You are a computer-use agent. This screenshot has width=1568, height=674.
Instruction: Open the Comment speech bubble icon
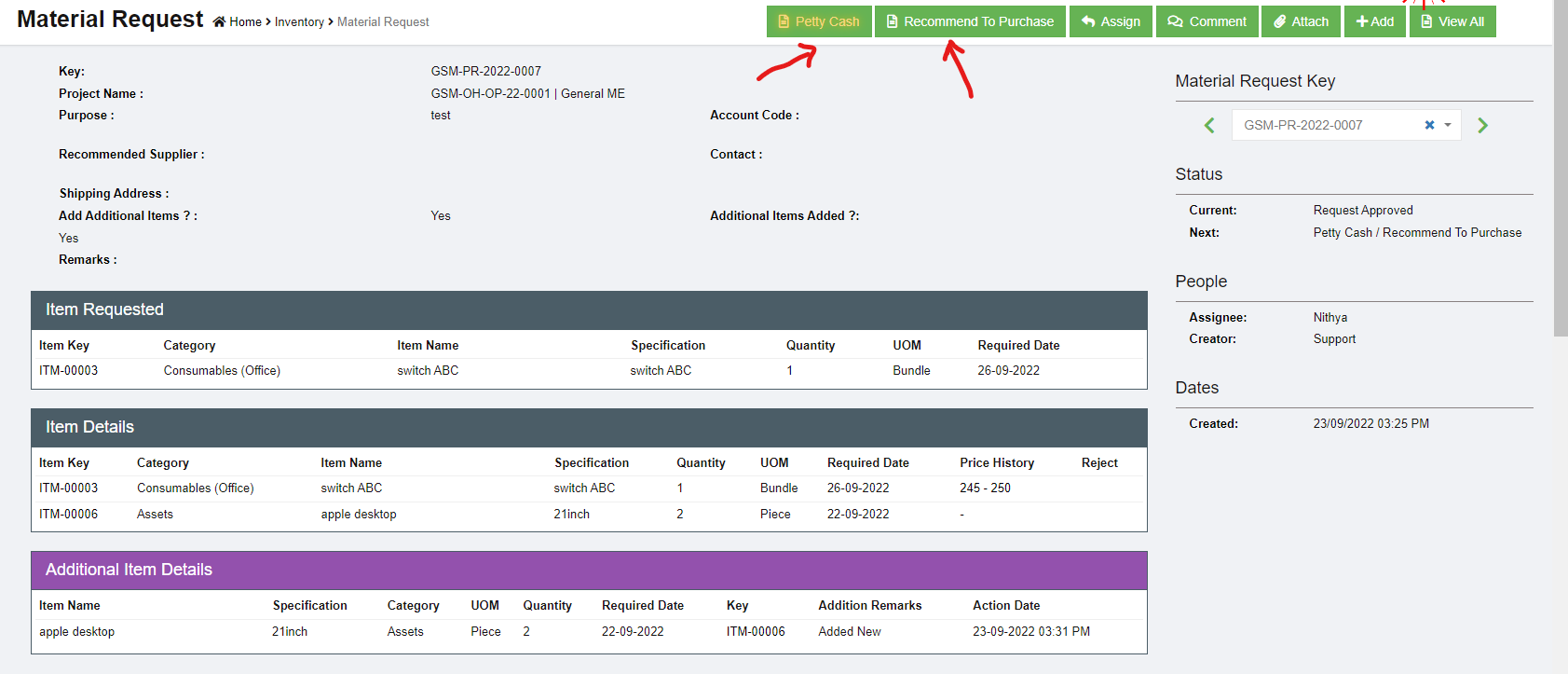coord(1176,21)
